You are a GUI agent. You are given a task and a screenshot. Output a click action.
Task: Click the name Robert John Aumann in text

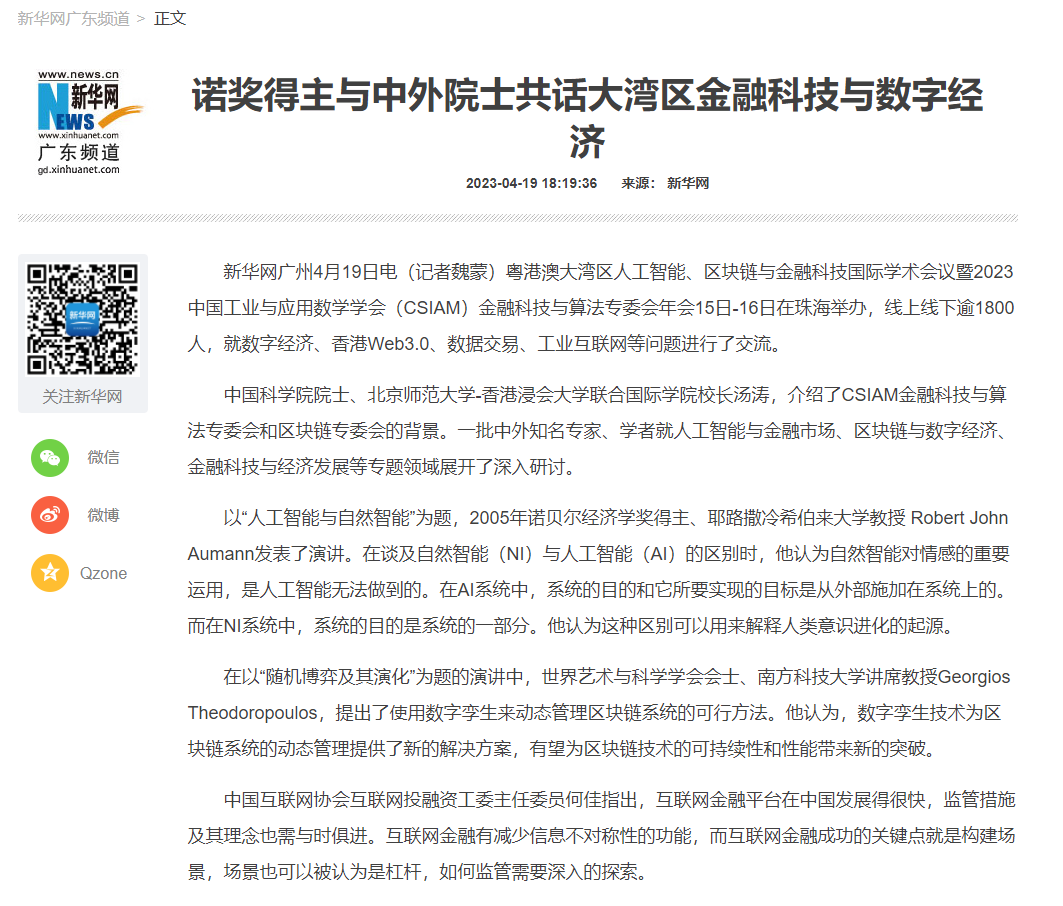[x=958, y=518]
